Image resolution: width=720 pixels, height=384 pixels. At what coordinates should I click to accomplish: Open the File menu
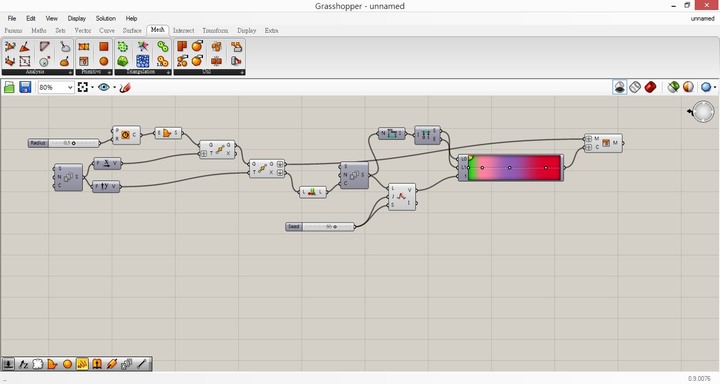(12, 18)
